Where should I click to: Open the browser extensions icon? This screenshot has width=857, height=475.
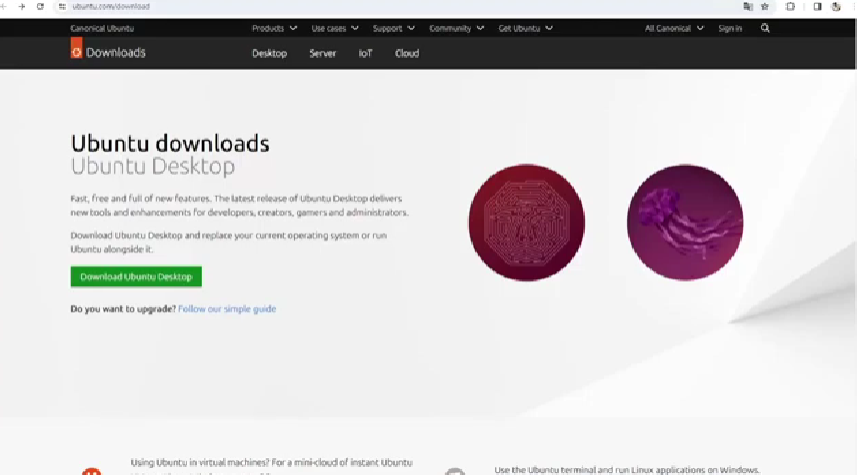[790, 7]
